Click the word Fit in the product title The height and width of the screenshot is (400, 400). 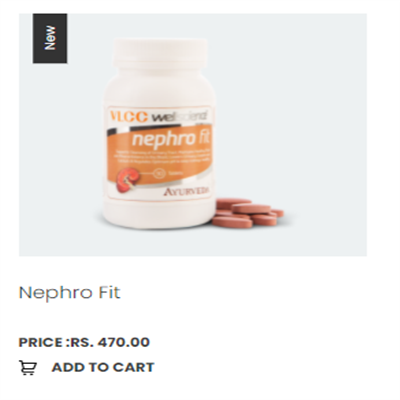(109, 292)
